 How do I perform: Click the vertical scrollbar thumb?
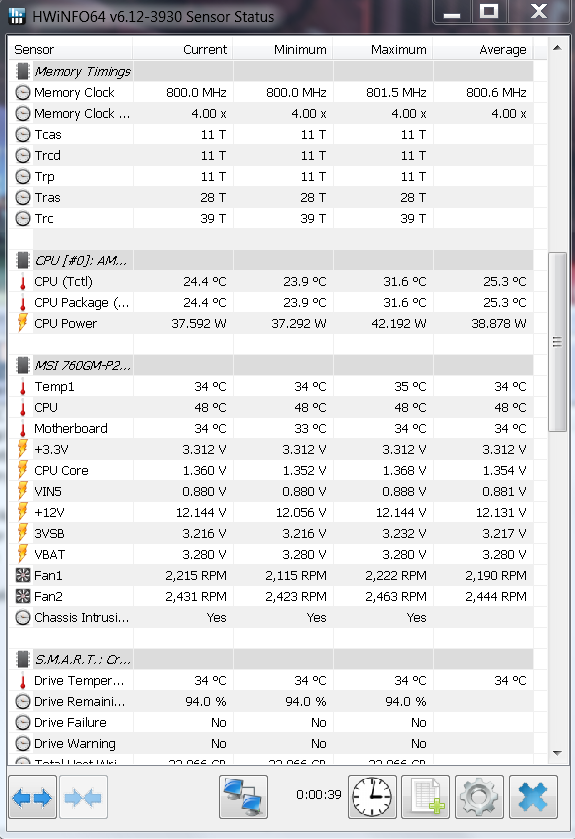point(557,342)
